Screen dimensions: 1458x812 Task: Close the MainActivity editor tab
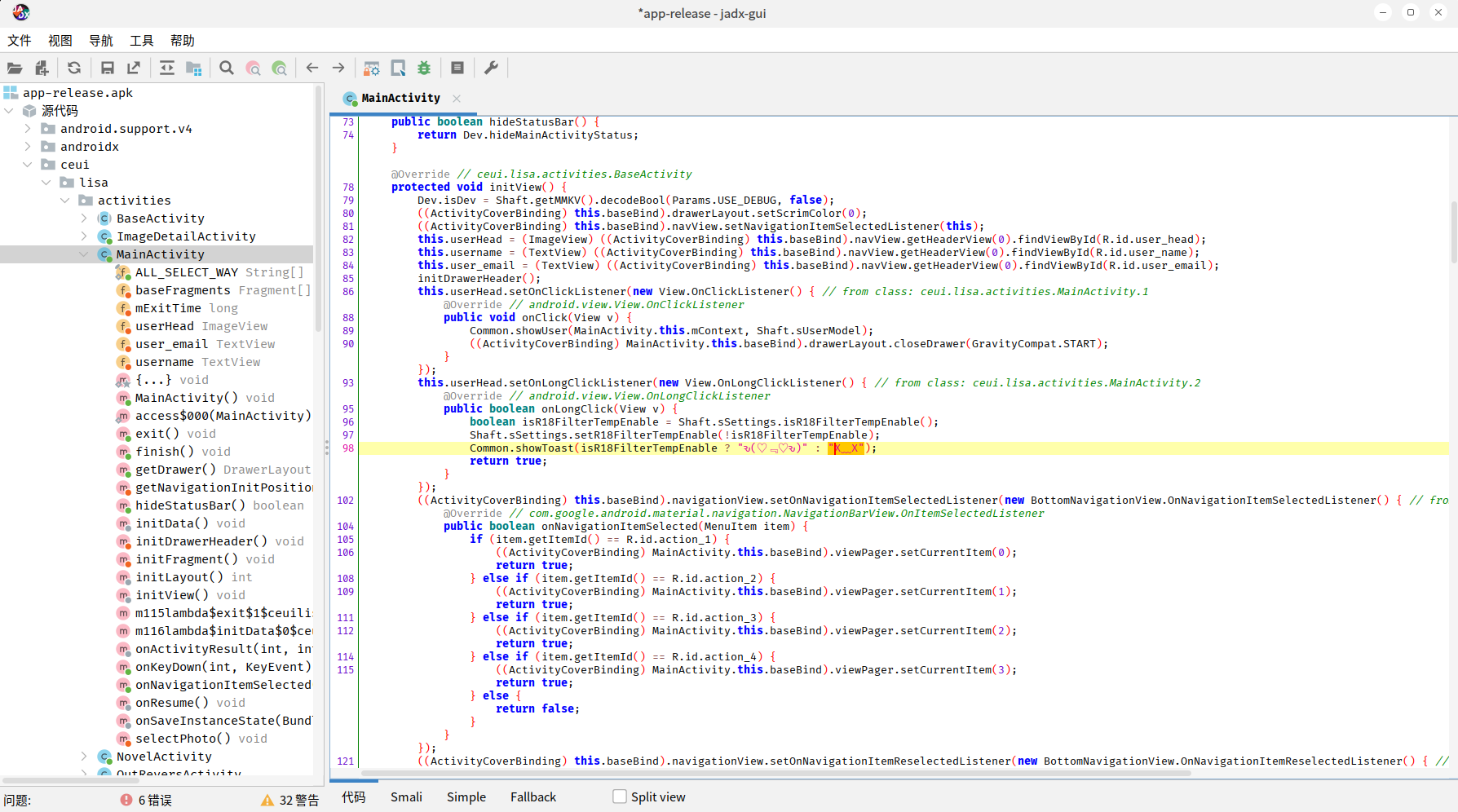457,99
